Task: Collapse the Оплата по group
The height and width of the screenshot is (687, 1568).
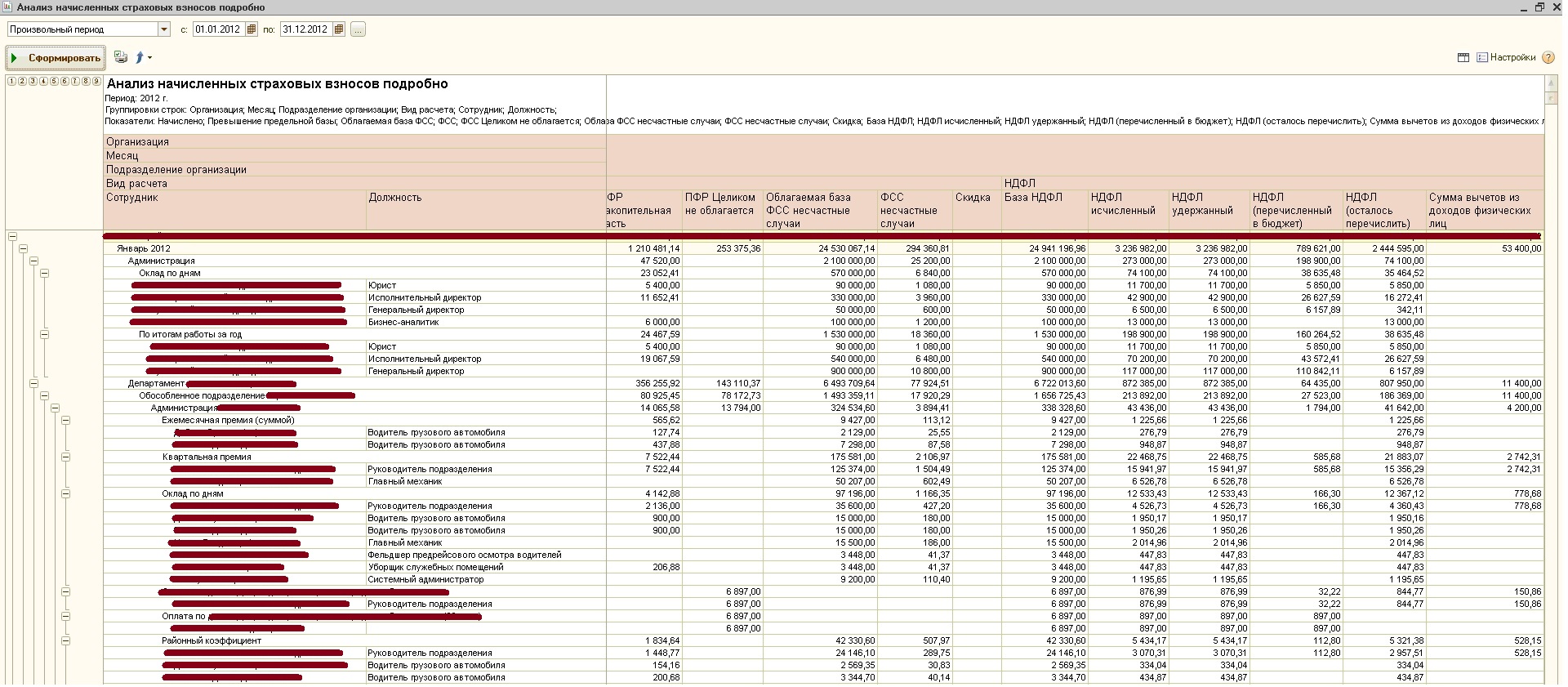Action: click(x=65, y=616)
